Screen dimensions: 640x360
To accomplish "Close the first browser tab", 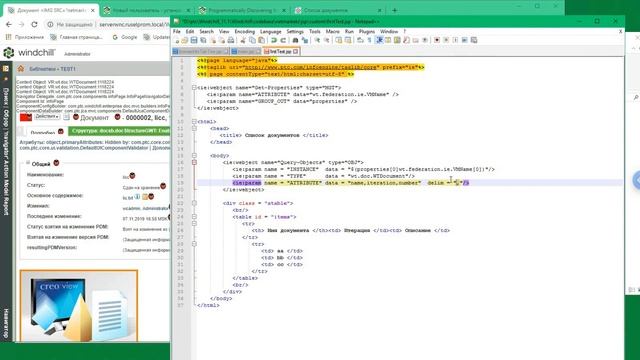I will tap(93, 10).
